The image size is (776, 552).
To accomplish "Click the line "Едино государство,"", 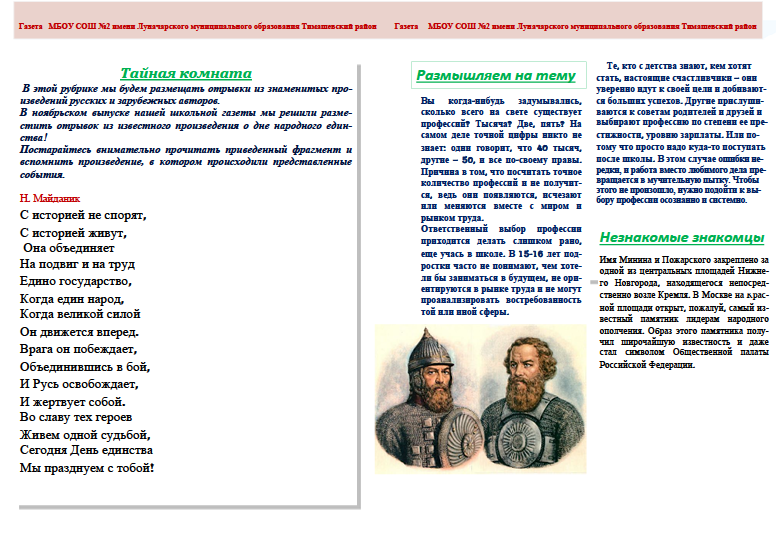I will click(76, 281).
